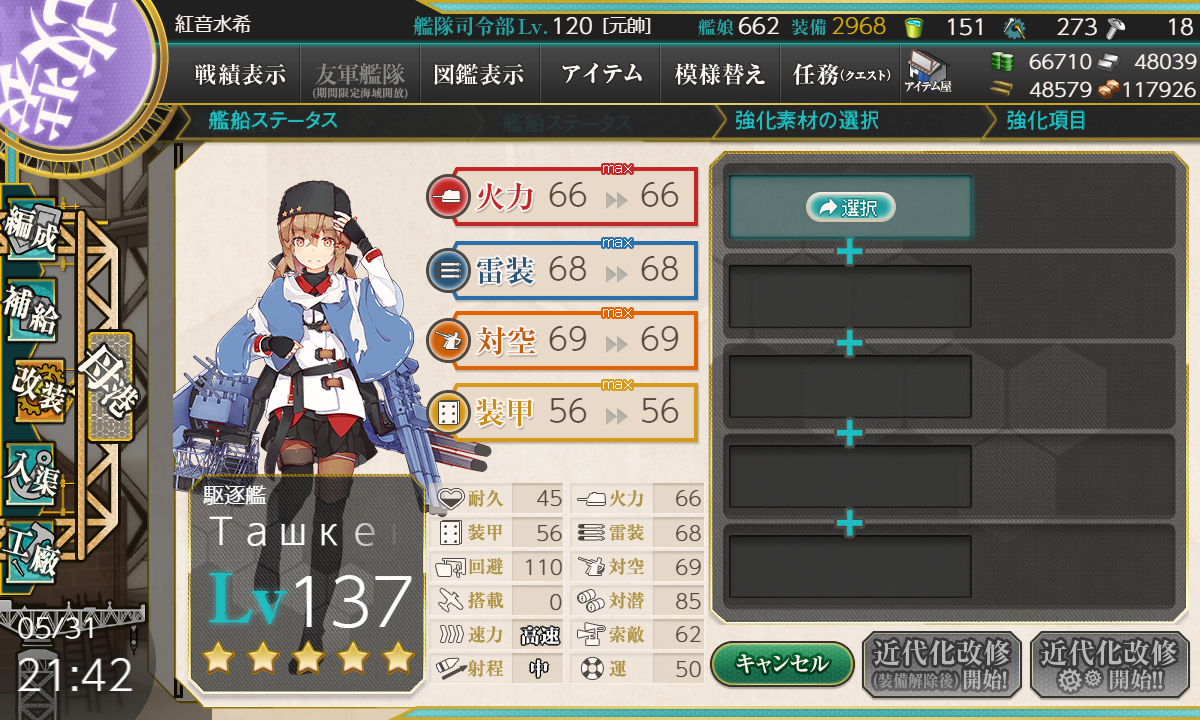The image size is (1200, 720).
Task: Open 任務 (クエスト) quests menu
Action: click(839, 74)
